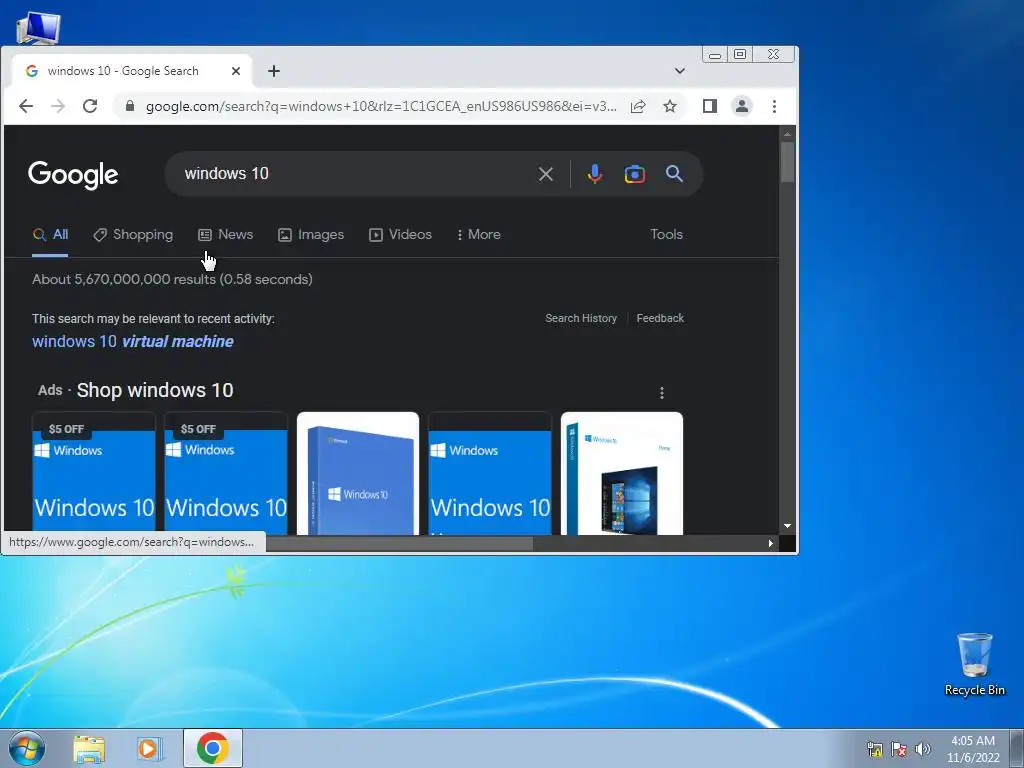Go back to the previous page in Chrome
The height and width of the screenshot is (768, 1024).
pos(25,106)
